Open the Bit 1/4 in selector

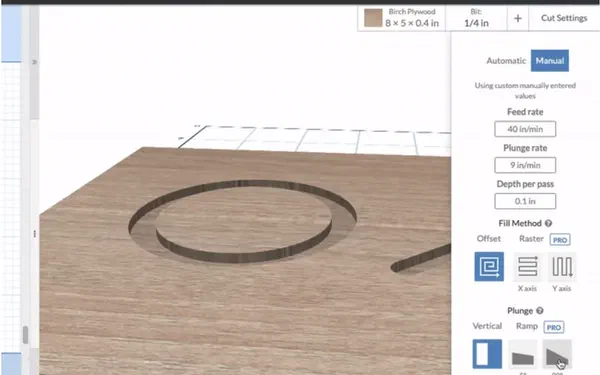(x=476, y=18)
